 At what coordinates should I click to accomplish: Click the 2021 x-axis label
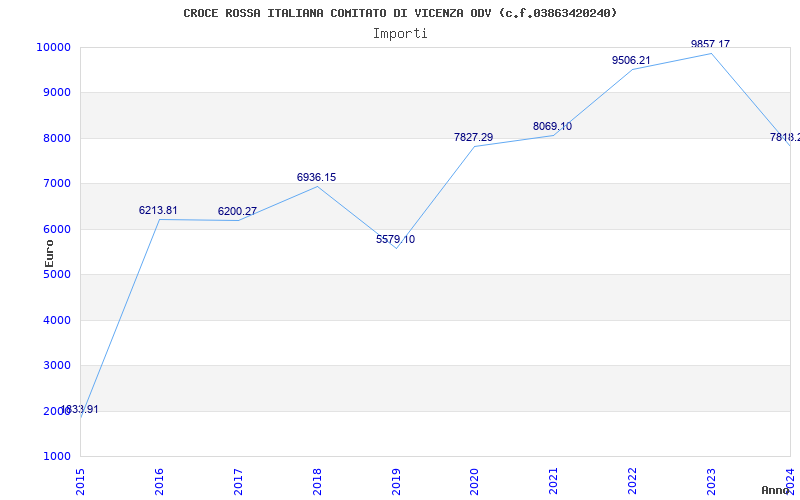(554, 481)
